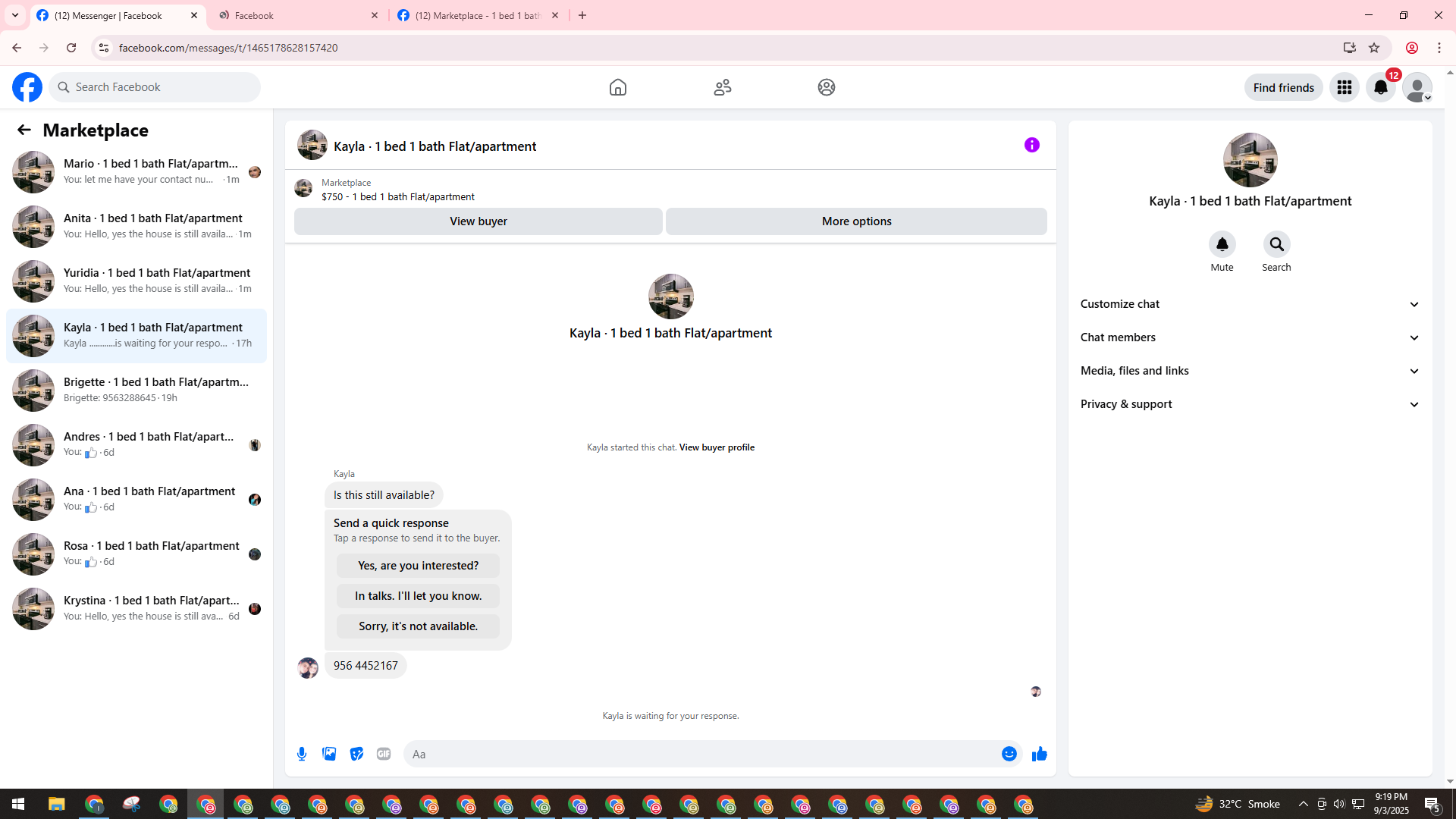Open the tab search dropdown in Chrome
The image size is (1456, 819).
(15, 15)
